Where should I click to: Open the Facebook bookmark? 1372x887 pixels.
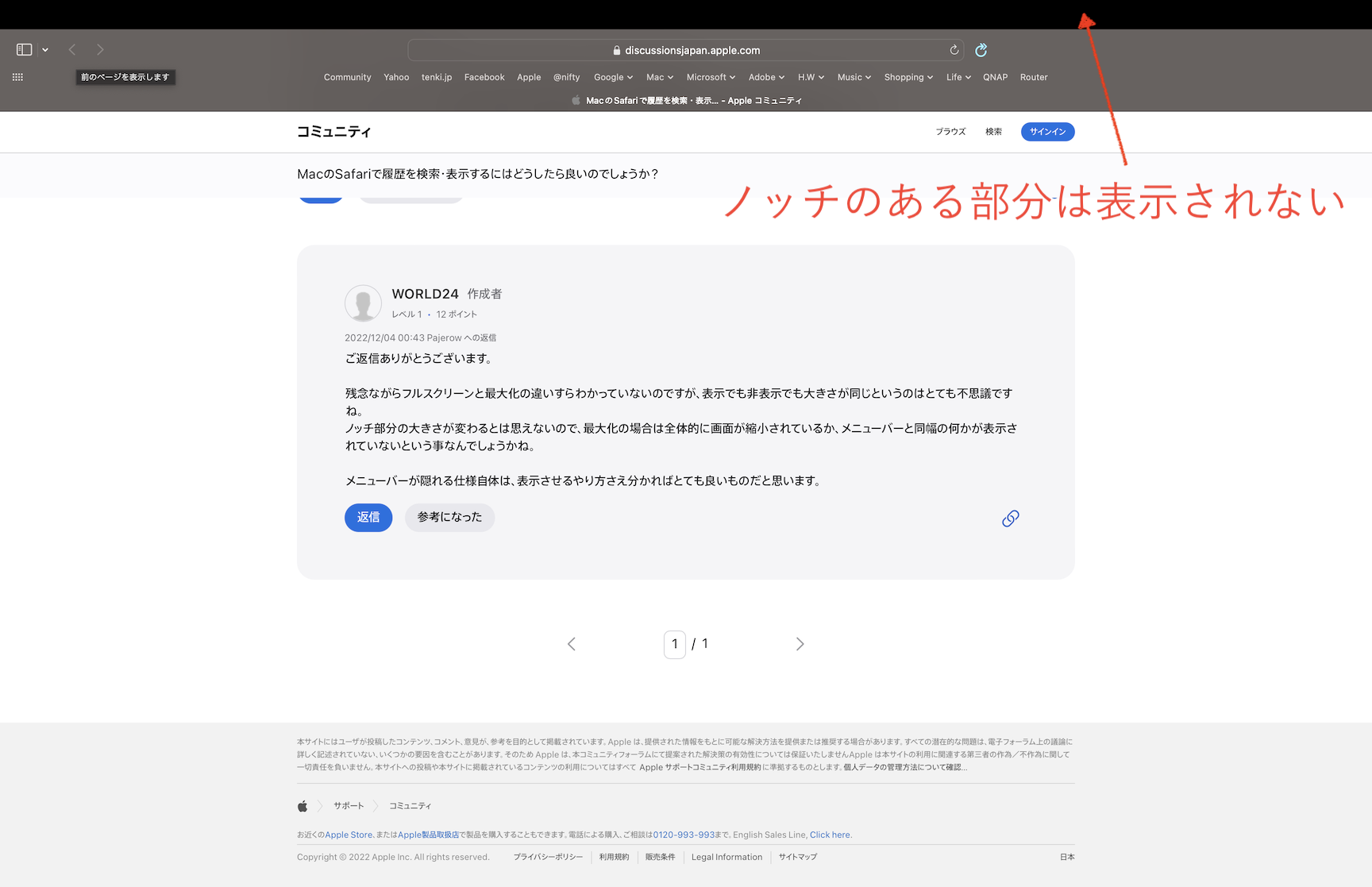coord(484,77)
